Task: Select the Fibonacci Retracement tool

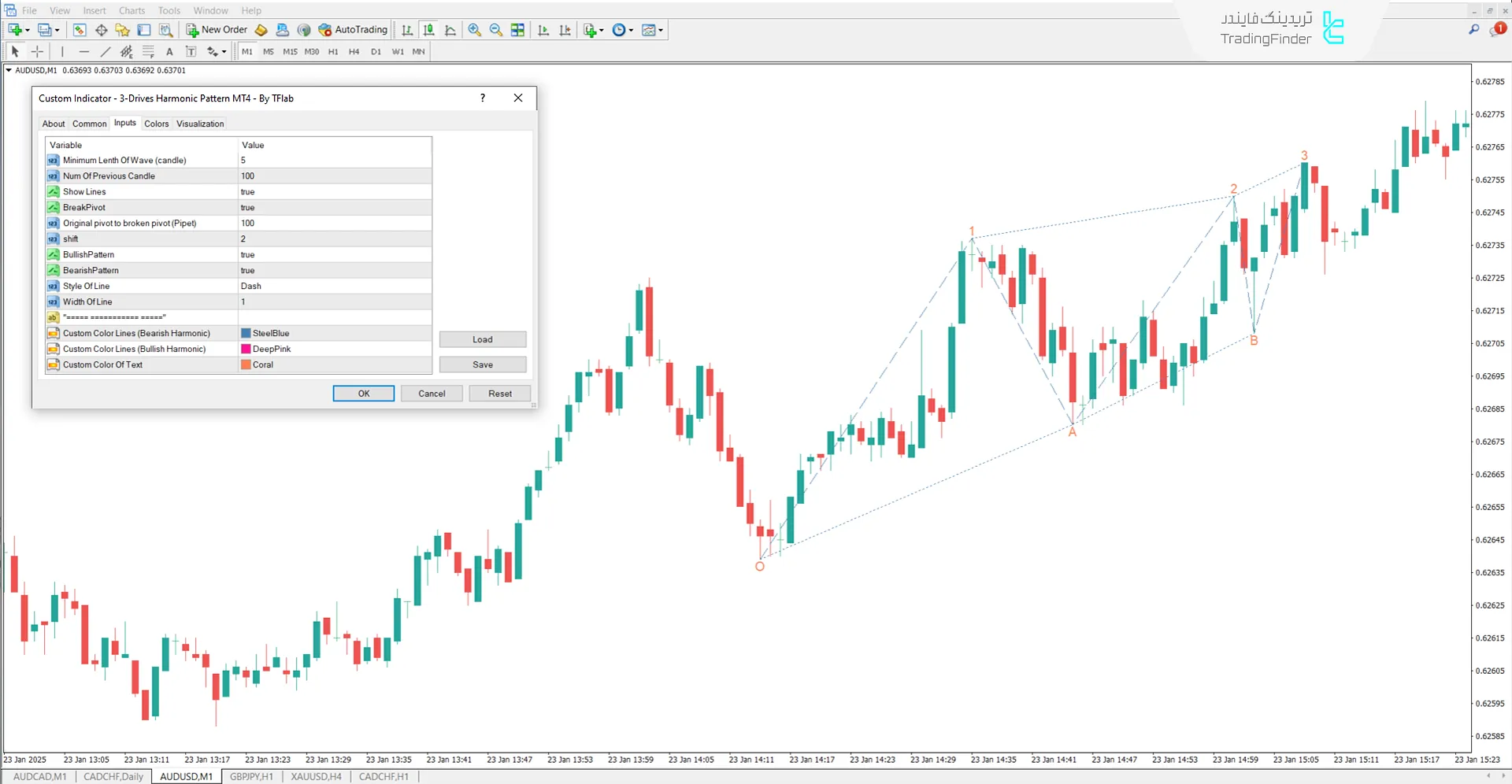Action: (x=148, y=52)
